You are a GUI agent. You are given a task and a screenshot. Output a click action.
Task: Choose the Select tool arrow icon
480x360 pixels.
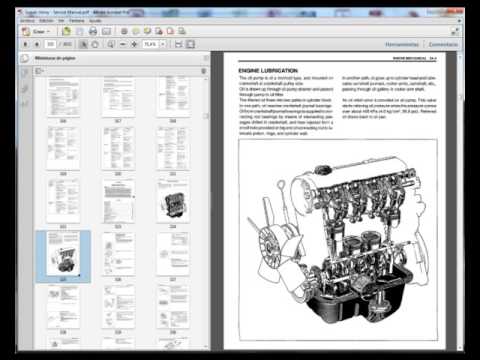click(x=83, y=44)
